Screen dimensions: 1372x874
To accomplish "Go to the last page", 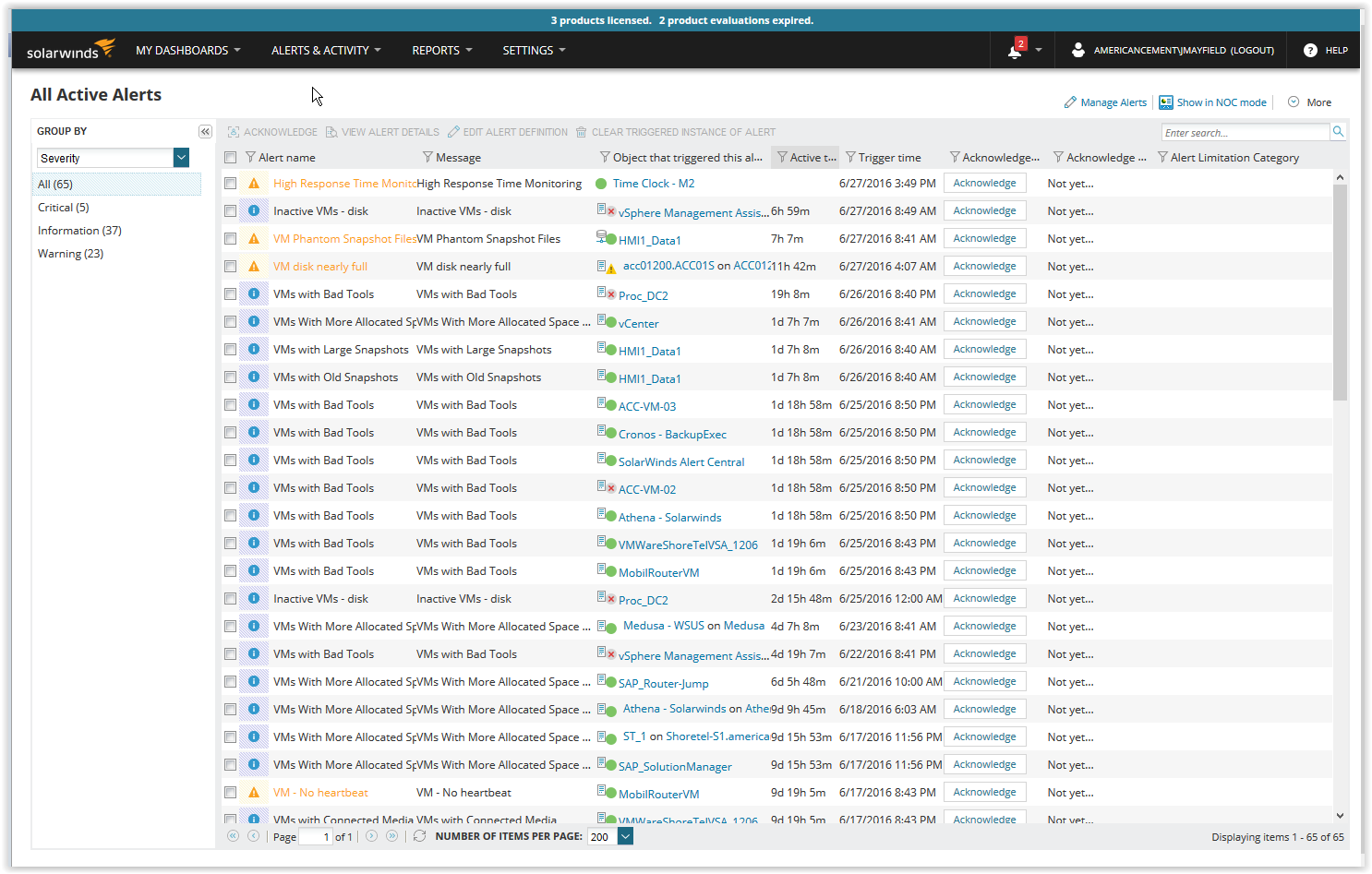I will click(391, 836).
